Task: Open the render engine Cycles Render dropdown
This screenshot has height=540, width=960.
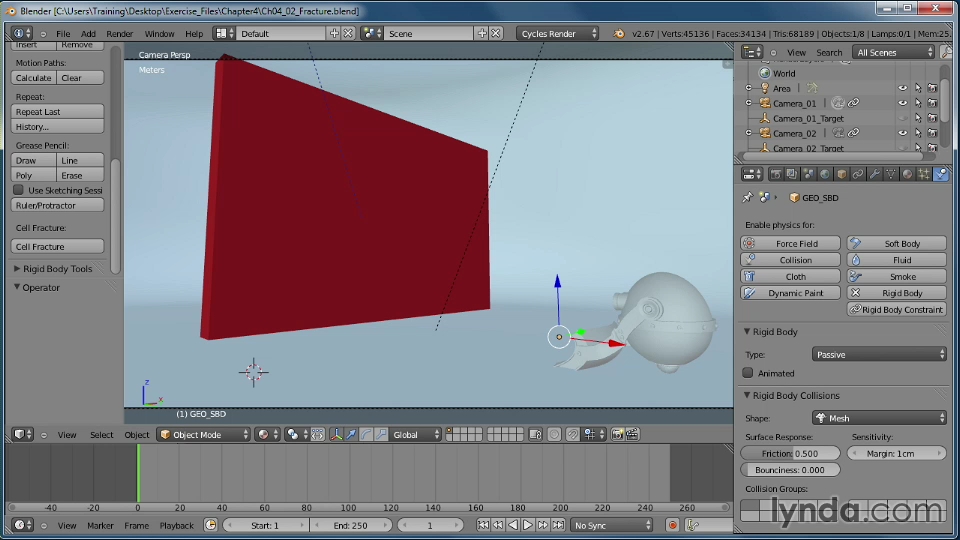Action: pyautogui.click(x=558, y=34)
